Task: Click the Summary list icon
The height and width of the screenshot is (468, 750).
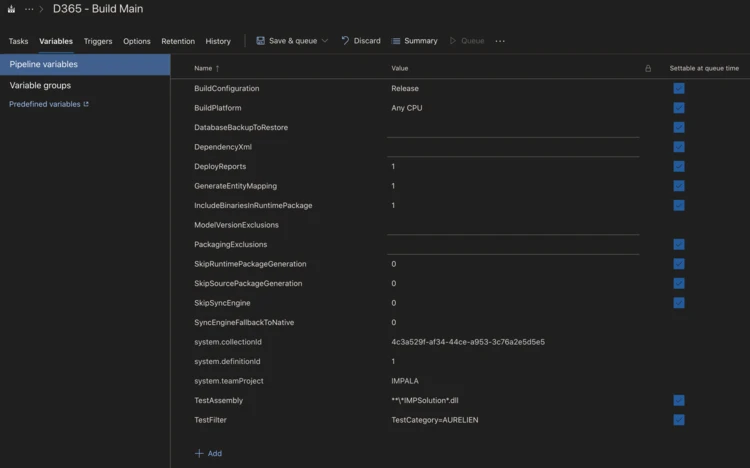Action: [396, 41]
